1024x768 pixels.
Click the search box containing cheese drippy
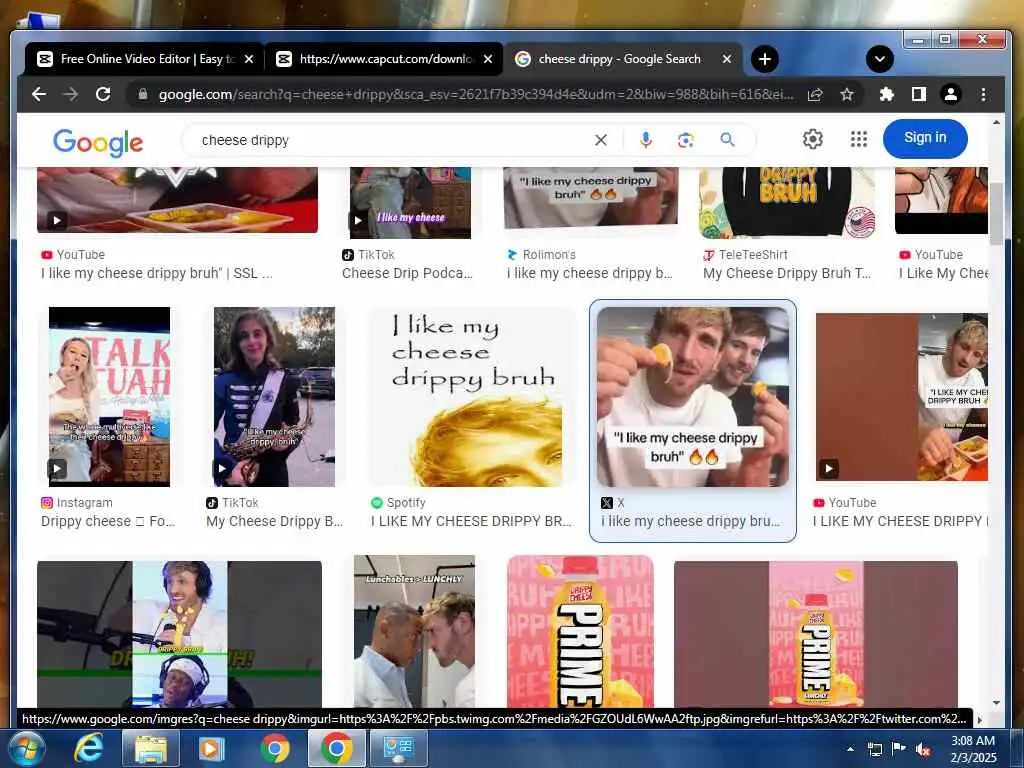click(392, 140)
